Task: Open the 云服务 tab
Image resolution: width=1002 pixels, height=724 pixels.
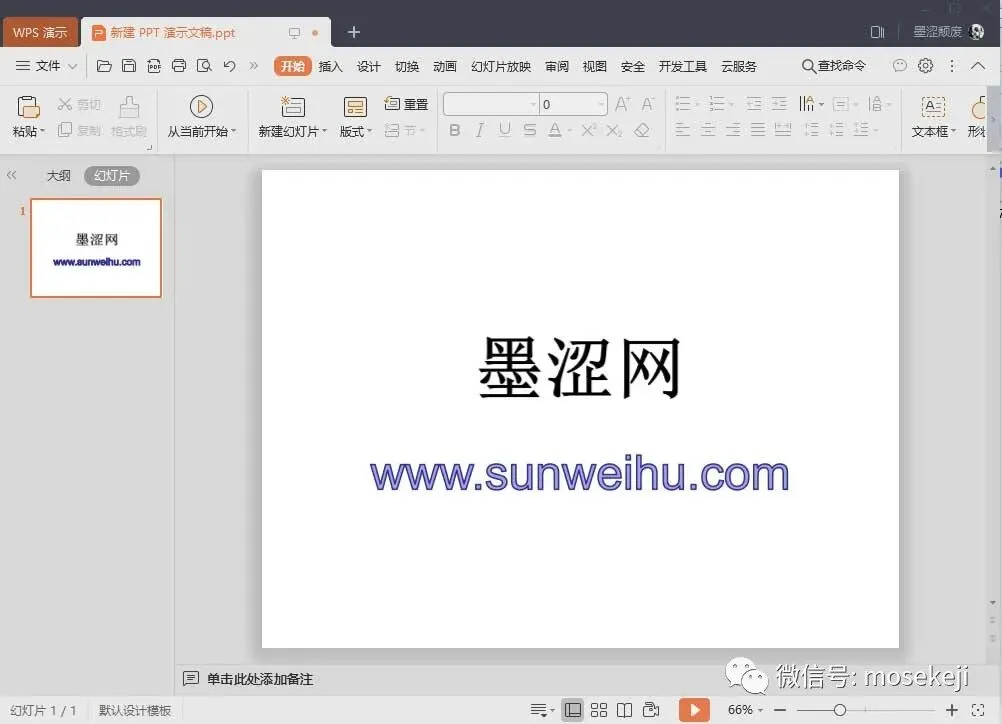Action: [739, 66]
